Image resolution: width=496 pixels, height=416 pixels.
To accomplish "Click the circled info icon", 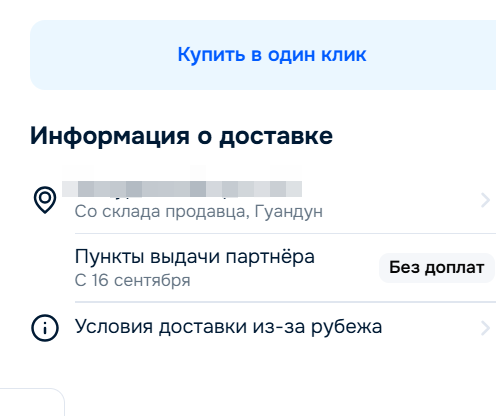I will point(45,328).
